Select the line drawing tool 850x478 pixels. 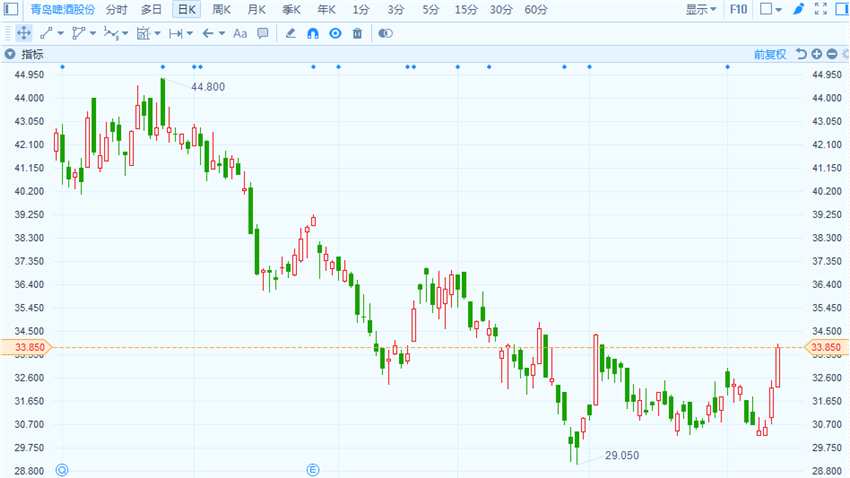[46, 34]
